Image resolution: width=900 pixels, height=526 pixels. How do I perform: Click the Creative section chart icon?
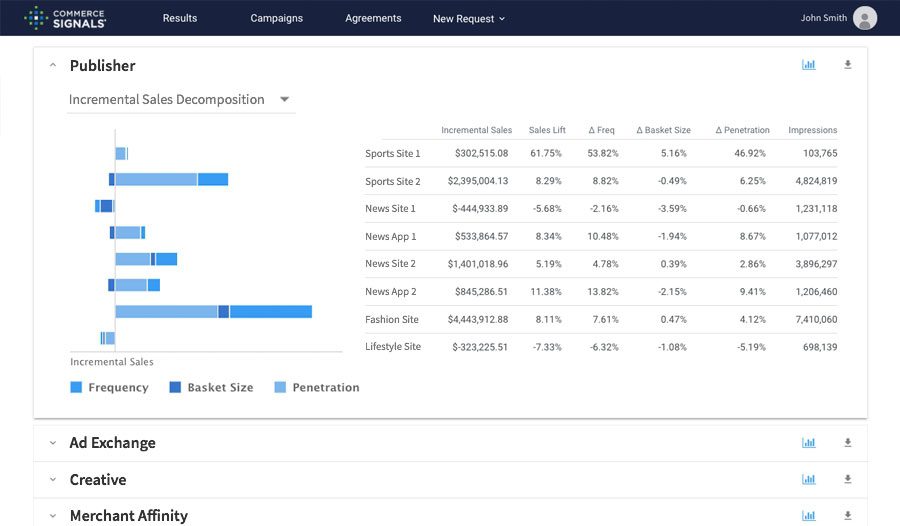[808, 480]
